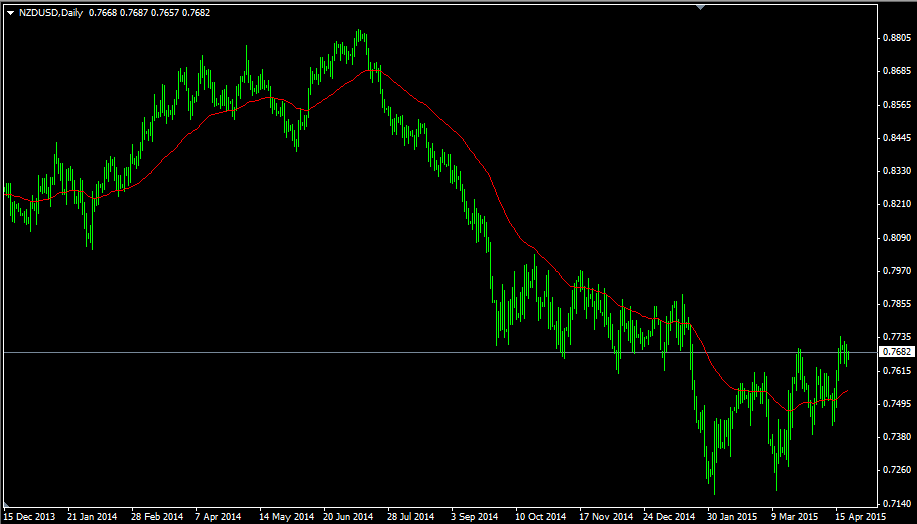
Task: Click the 20 Jun 2014 date label
Action: [350, 517]
